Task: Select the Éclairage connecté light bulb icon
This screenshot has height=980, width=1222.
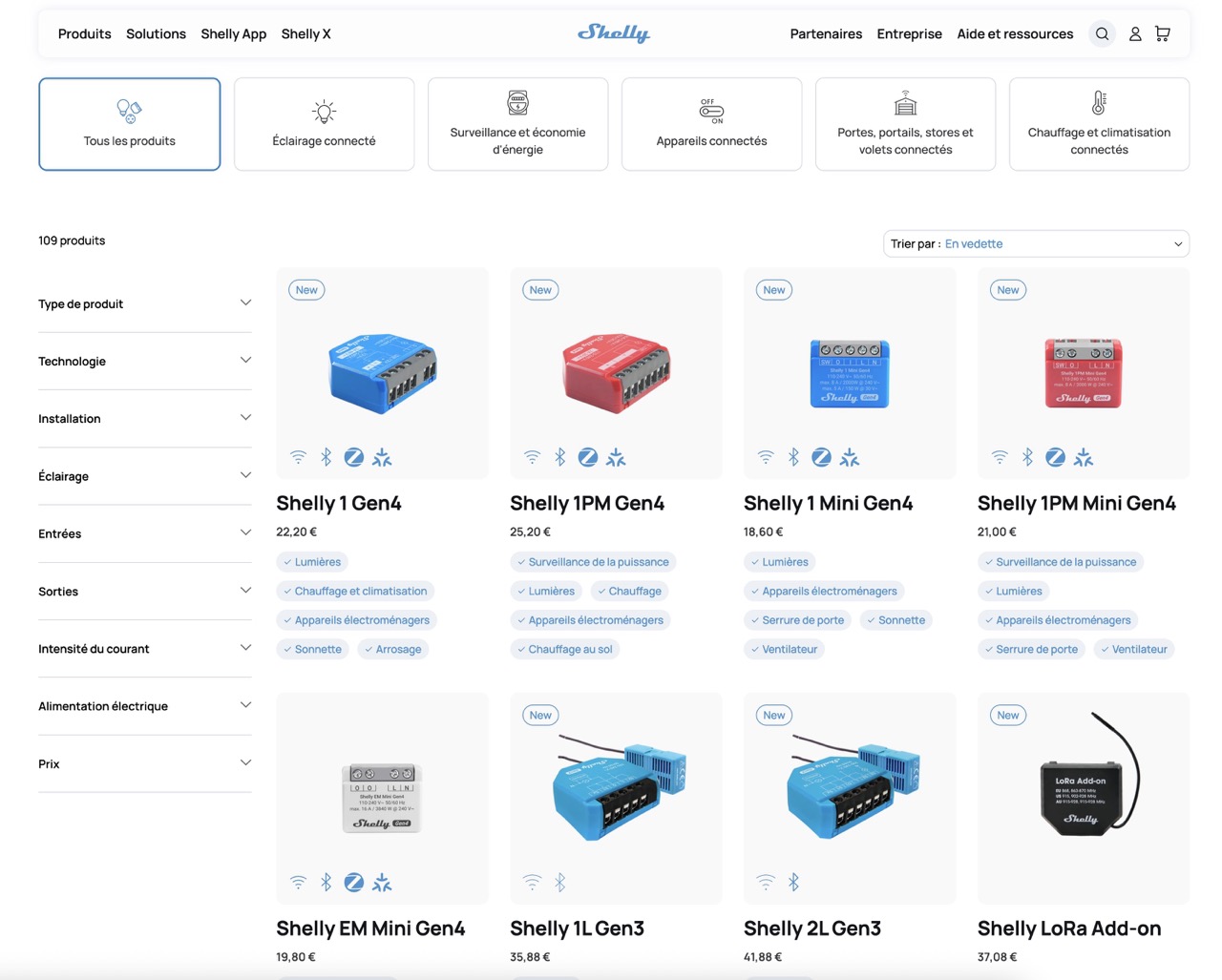Action: pyautogui.click(x=324, y=108)
